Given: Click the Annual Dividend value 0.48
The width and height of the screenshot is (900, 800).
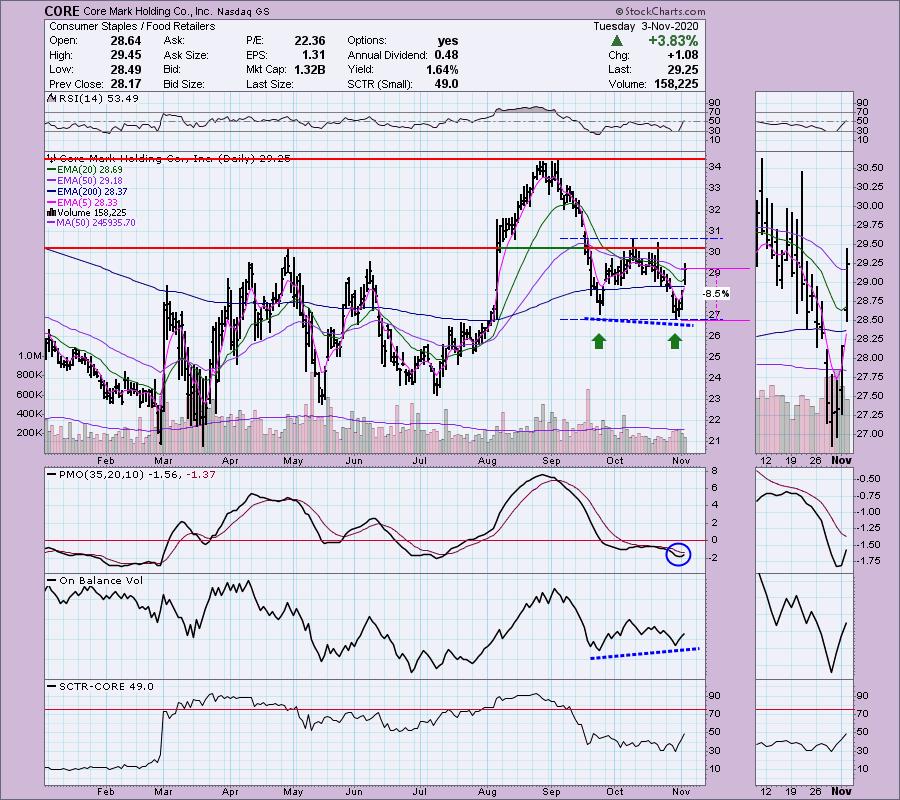Looking at the screenshot, I should (x=446, y=55).
